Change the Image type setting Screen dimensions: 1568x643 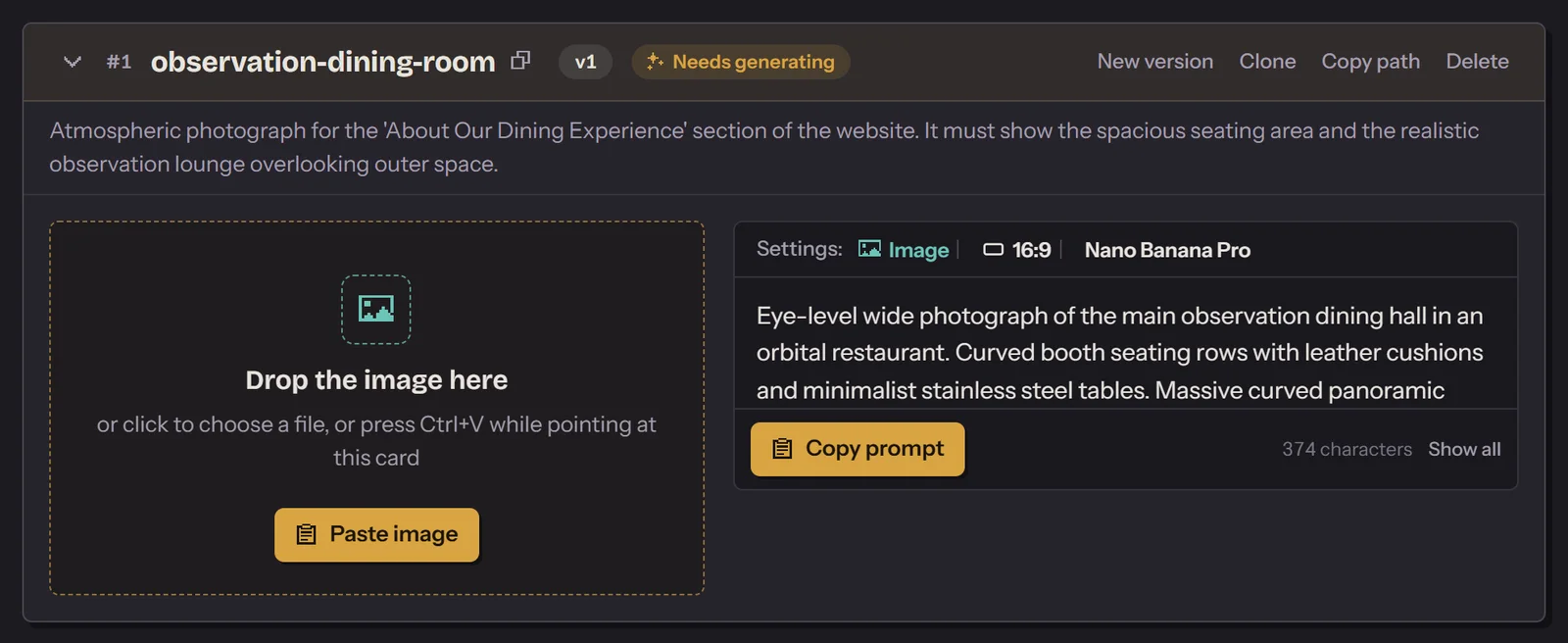(904, 250)
